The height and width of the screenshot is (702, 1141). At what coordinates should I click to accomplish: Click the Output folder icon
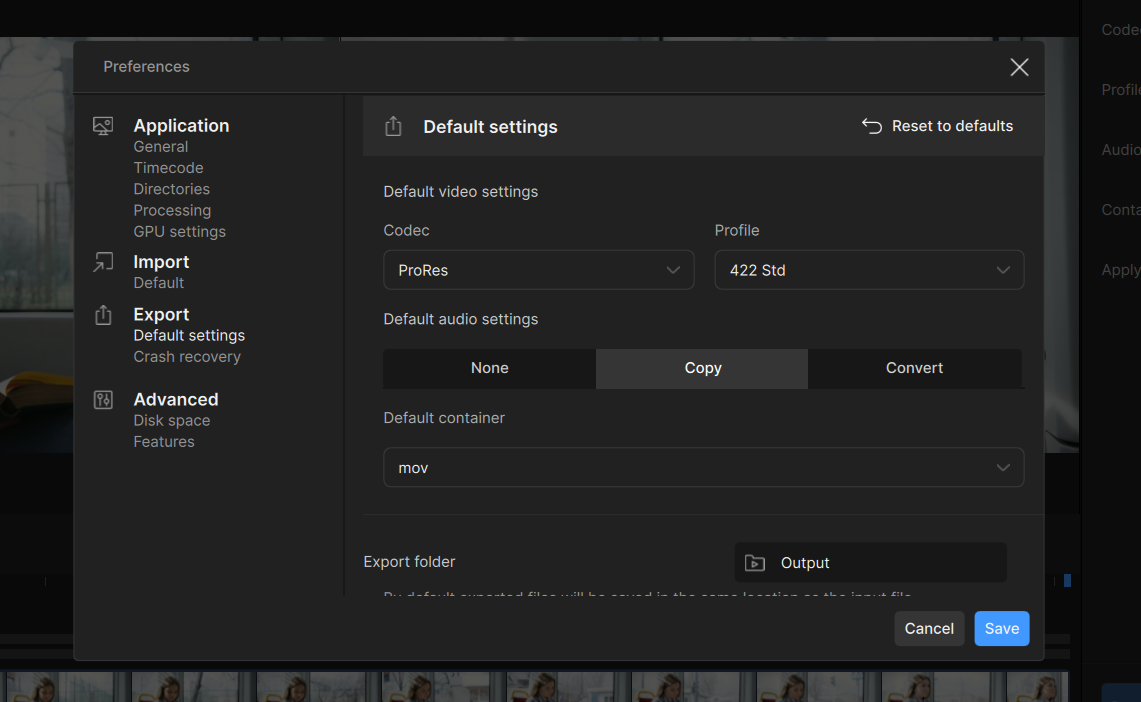click(755, 563)
